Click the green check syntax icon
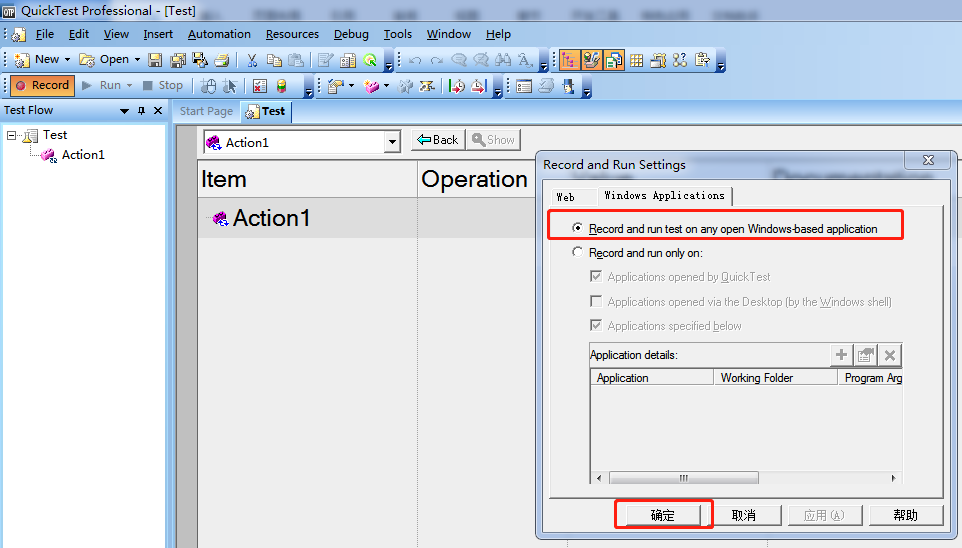Screen dimensions: 962x548 370,60
